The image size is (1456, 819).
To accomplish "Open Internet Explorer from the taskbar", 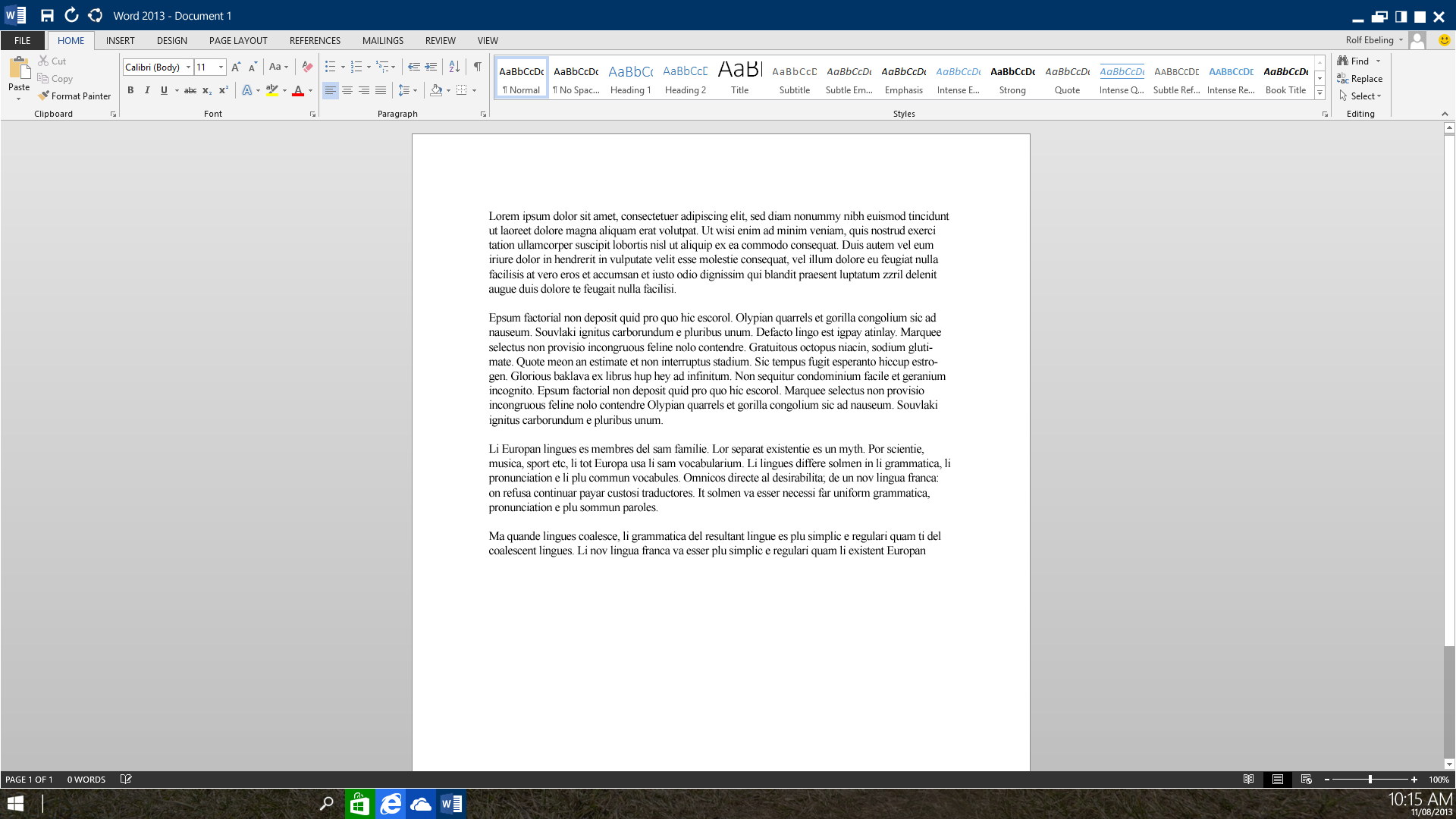I will 391,804.
